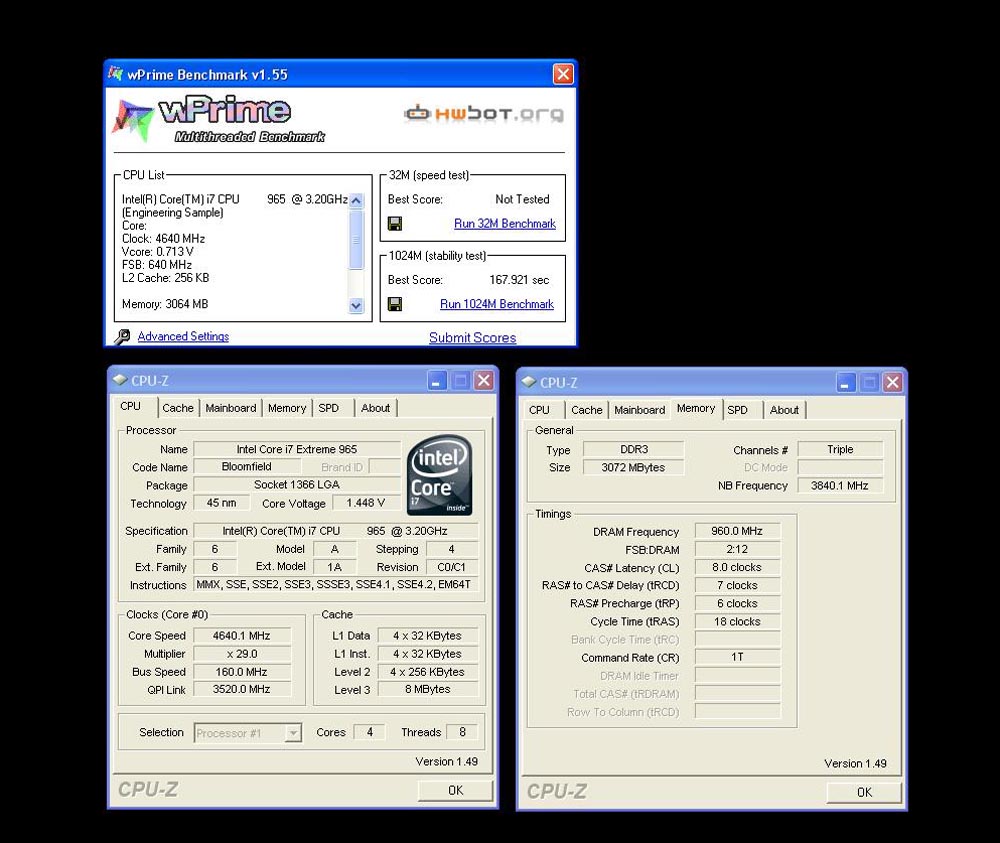1000x843 pixels.
Task: Click the Multiplier x 29.0 value
Action: pos(242,654)
